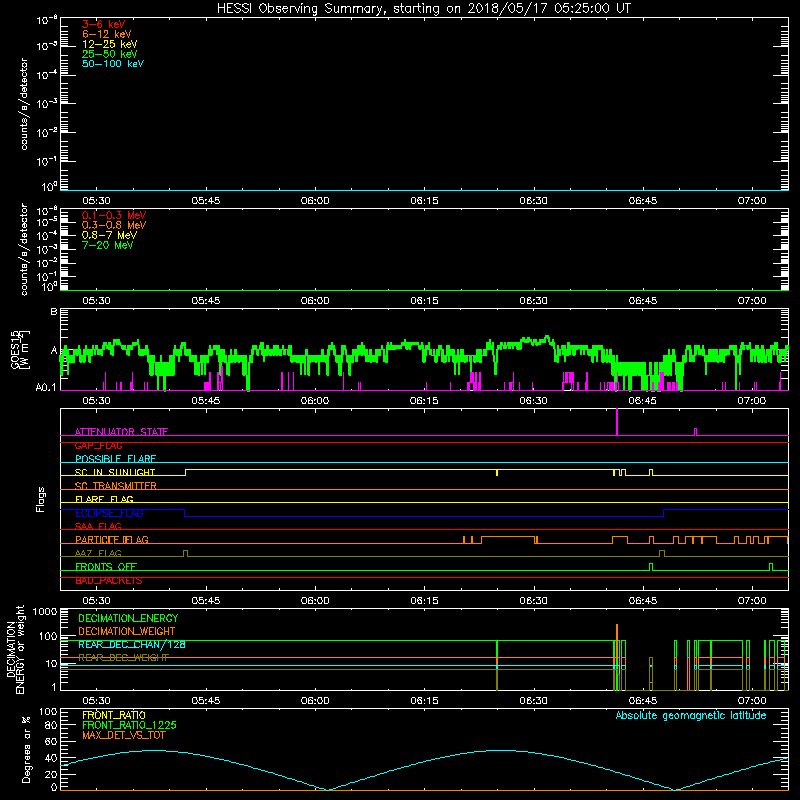The width and height of the screenshot is (800, 800).
Task: Click the 06:00 tick under the Flags panel
Action: [315, 601]
